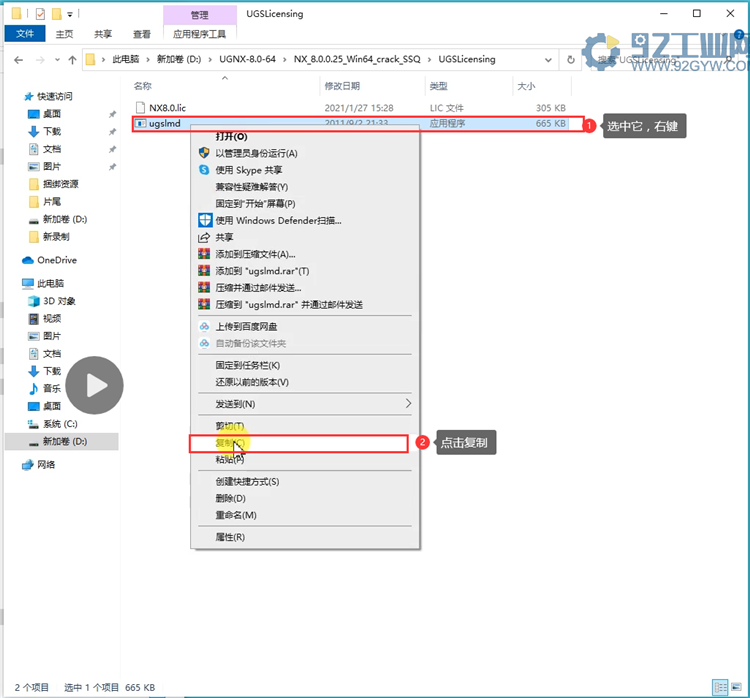
Task: Choose 剪切(T) in context menu
Action: point(305,425)
